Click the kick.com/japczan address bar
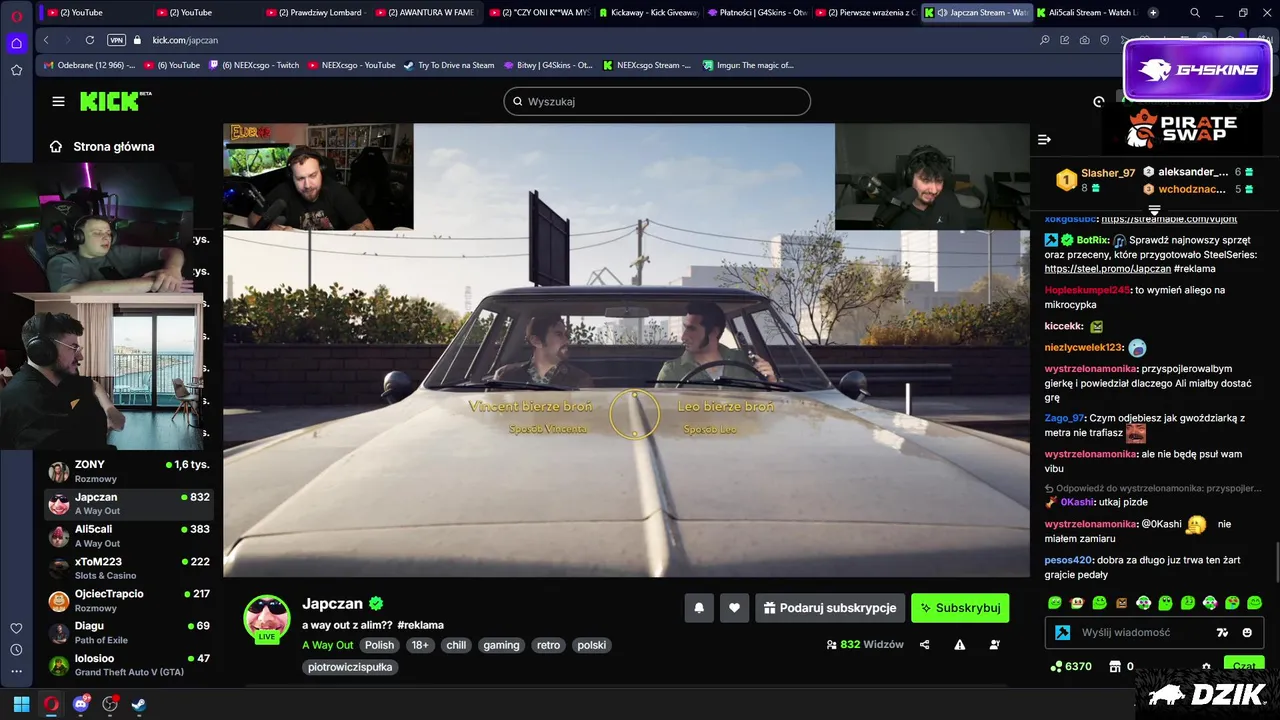Viewport: 1280px width, 720px height. click(x=185, y=40)
